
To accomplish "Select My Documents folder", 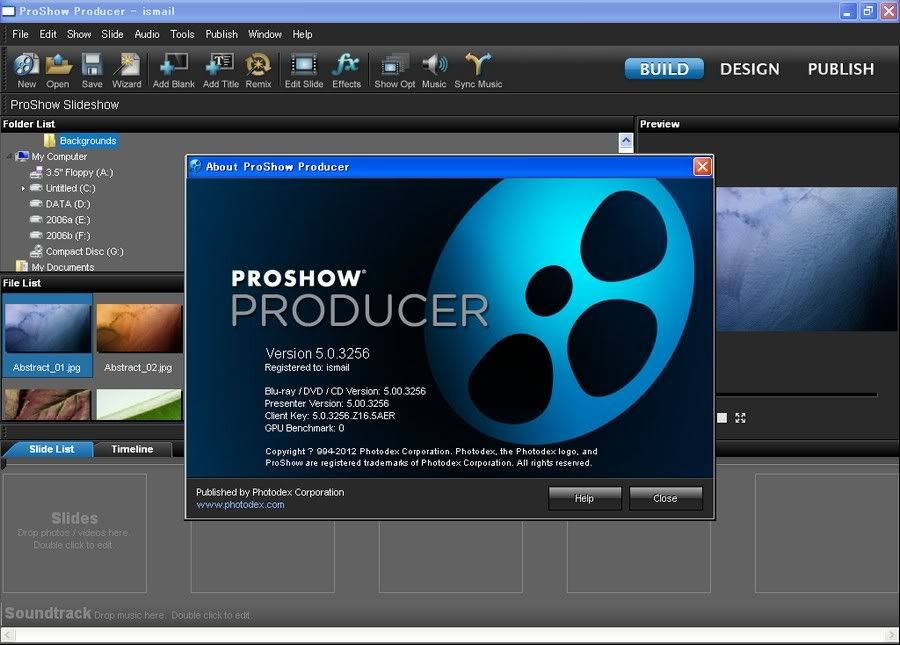I will (63, 267).
